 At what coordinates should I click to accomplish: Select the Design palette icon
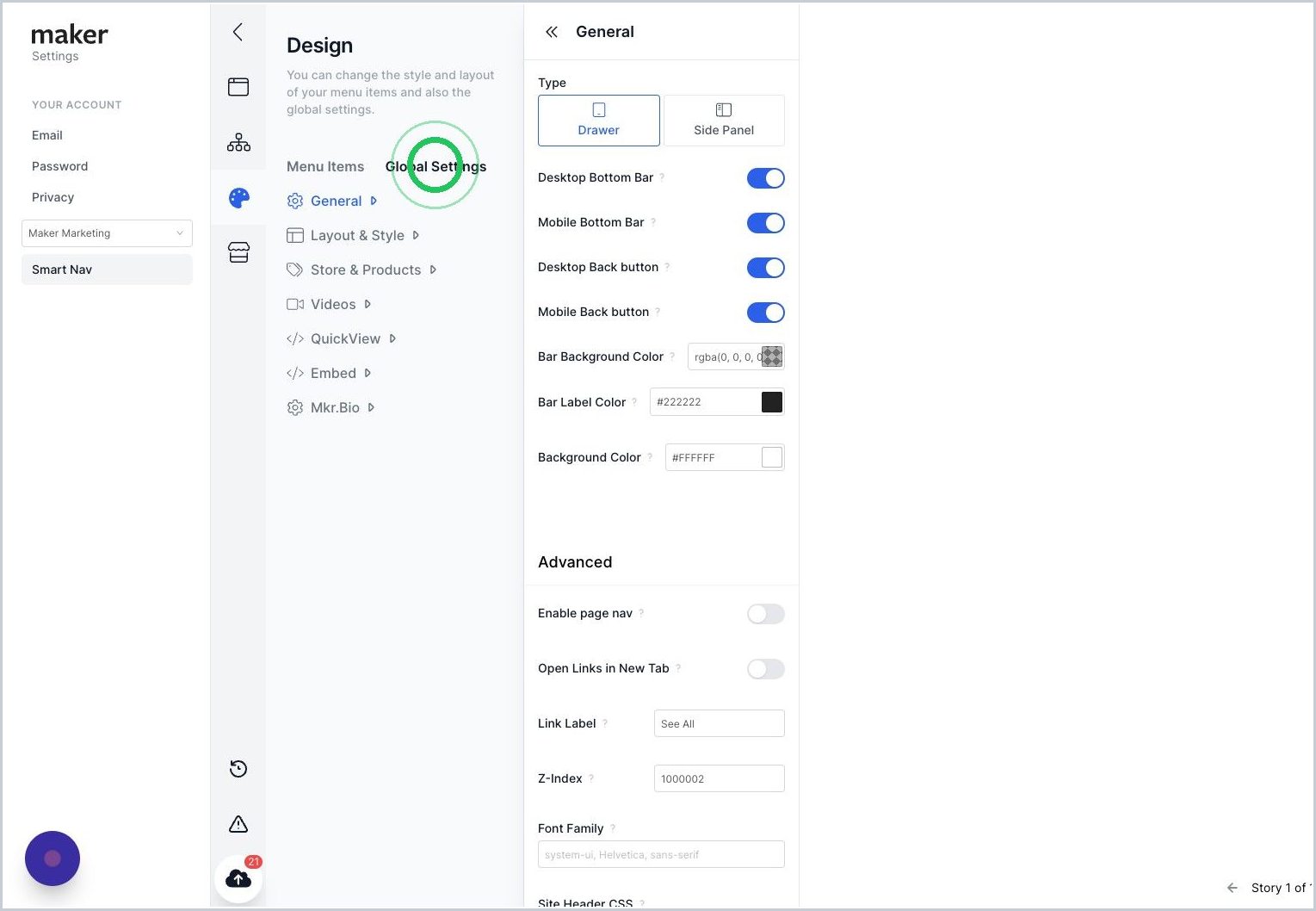click(238, 198)
